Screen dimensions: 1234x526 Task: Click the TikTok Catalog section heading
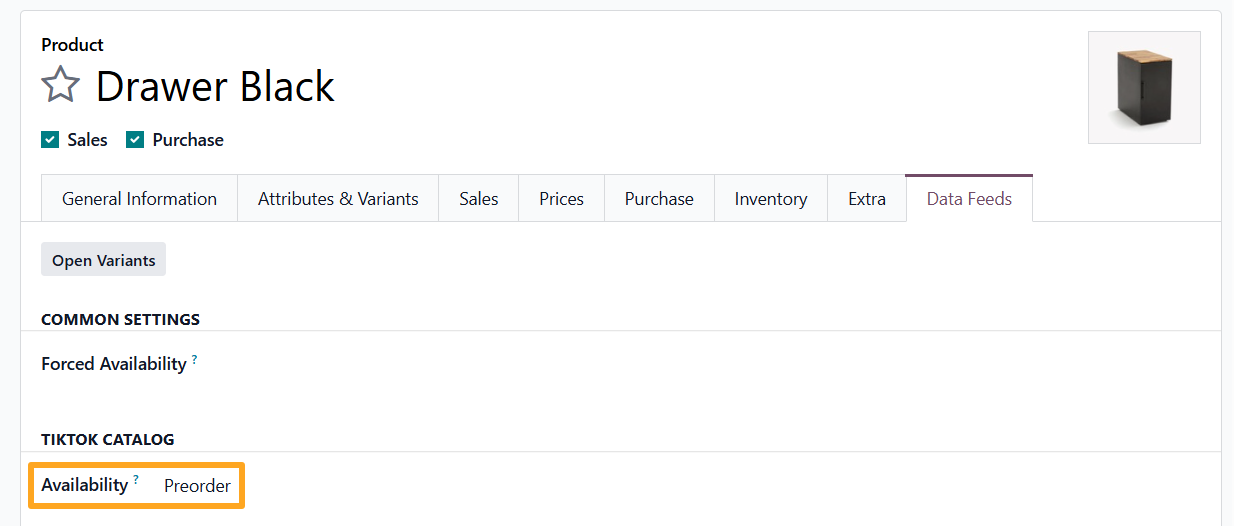coord(108,440)
